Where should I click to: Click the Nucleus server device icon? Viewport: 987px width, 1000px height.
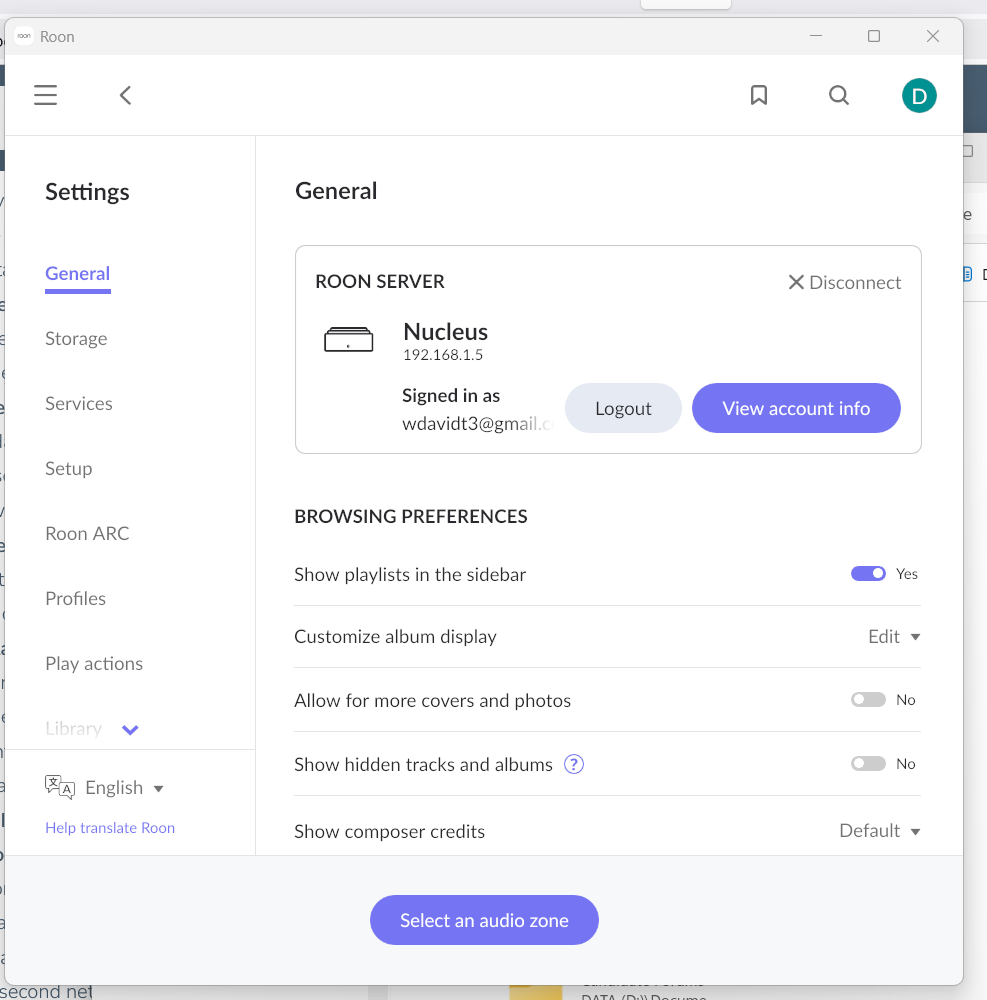click(x=348, y=340)
